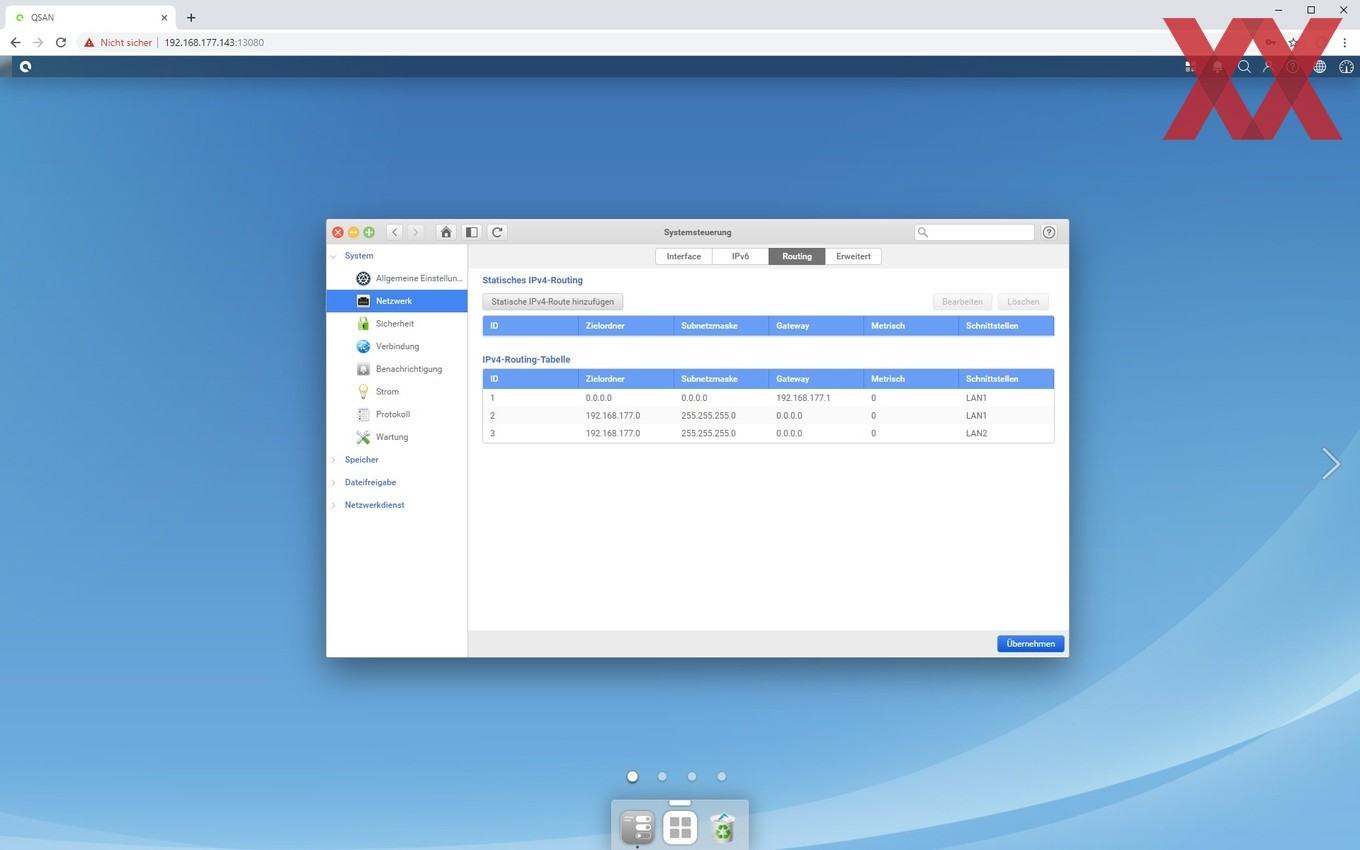Open the app grid in the dock

coord(680,828)
